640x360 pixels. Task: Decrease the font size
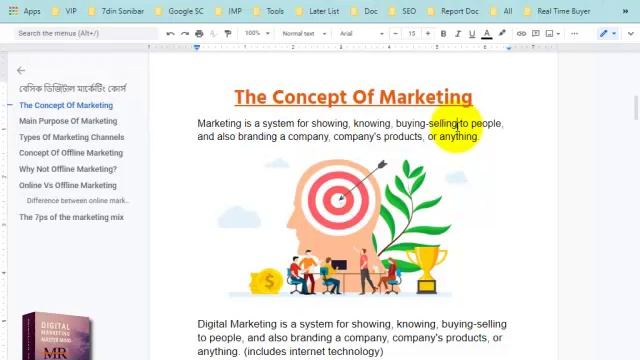point(395,33)
